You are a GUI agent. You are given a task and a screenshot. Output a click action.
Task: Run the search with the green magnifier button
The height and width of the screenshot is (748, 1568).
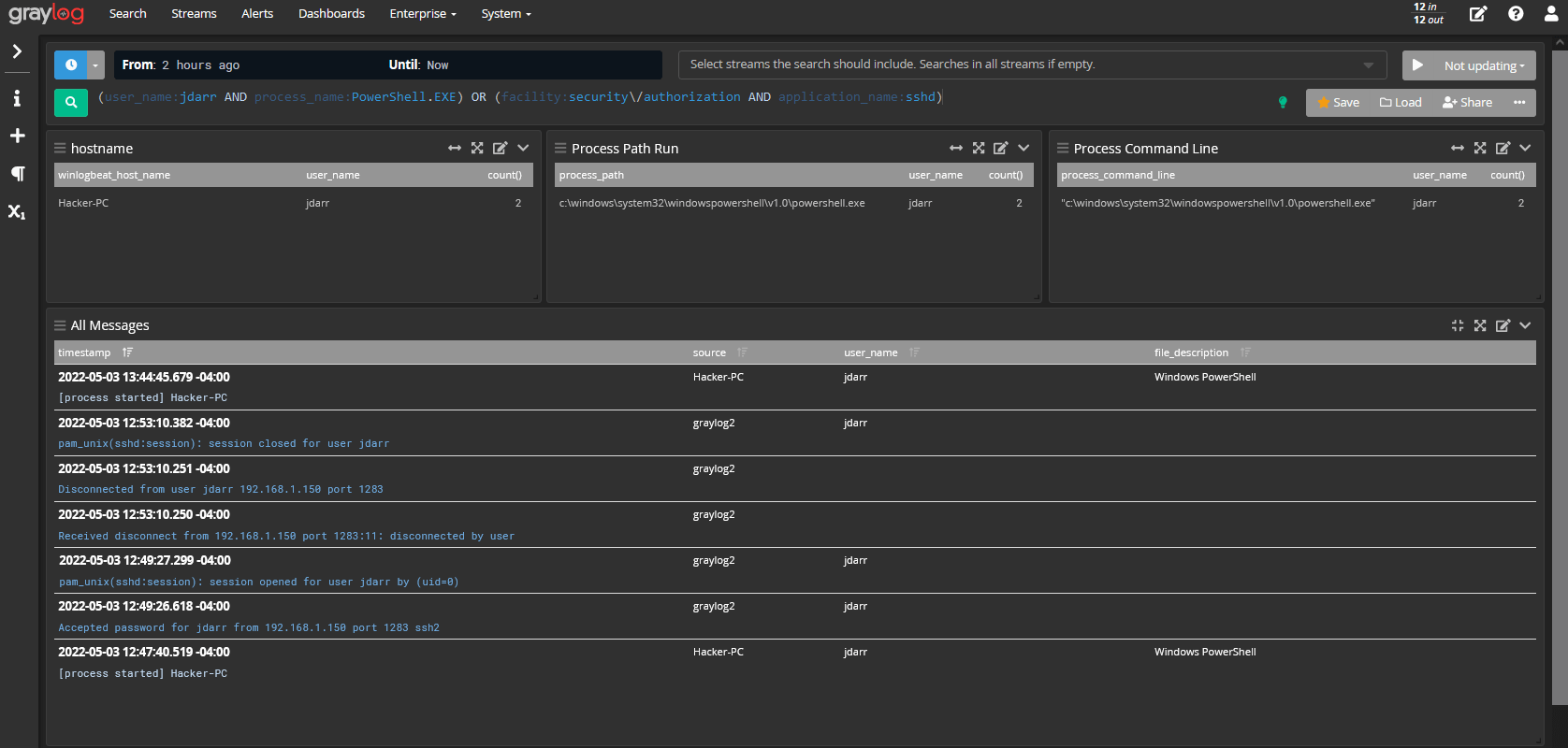(x=70, y=102)
